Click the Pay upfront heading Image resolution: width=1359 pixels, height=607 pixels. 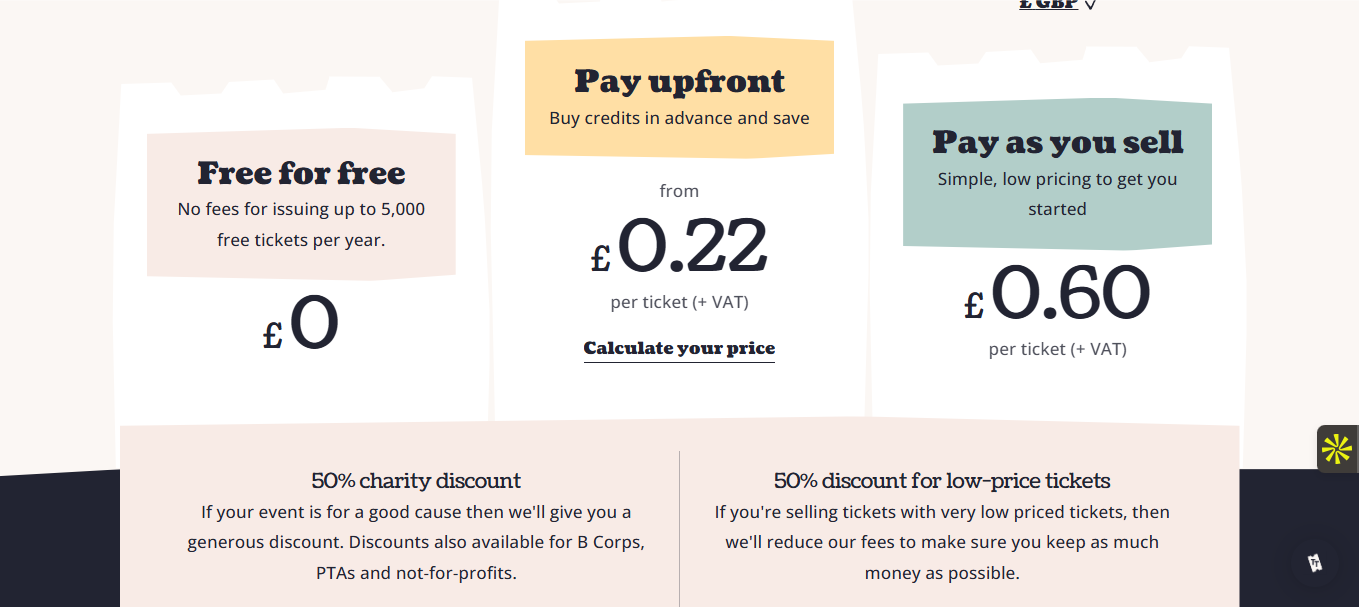[679, 81]
